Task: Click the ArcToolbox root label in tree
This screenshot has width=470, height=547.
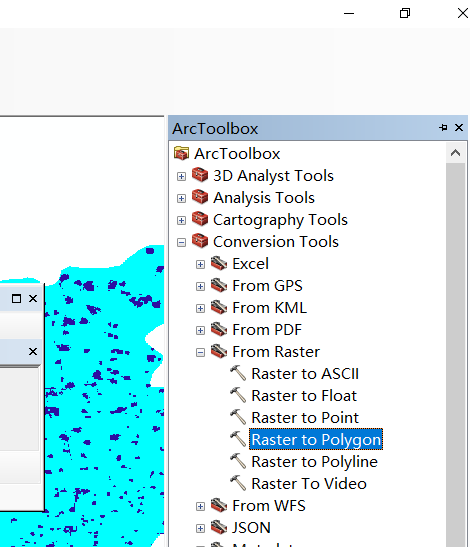Action: tap(237, 153)
